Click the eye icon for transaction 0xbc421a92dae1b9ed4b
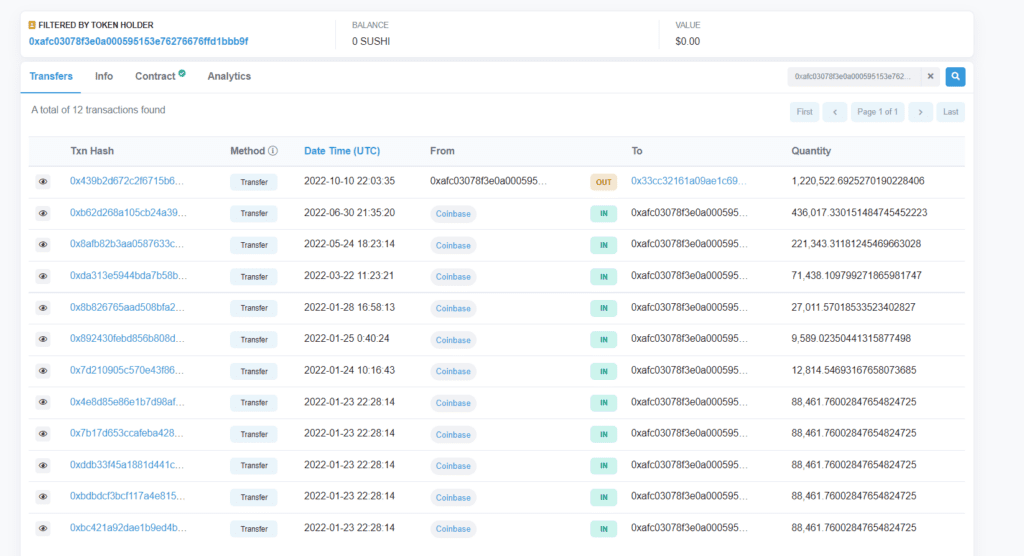Image resolution: width=1024 pixels, height=556 pixels. (x=43, y=528)
